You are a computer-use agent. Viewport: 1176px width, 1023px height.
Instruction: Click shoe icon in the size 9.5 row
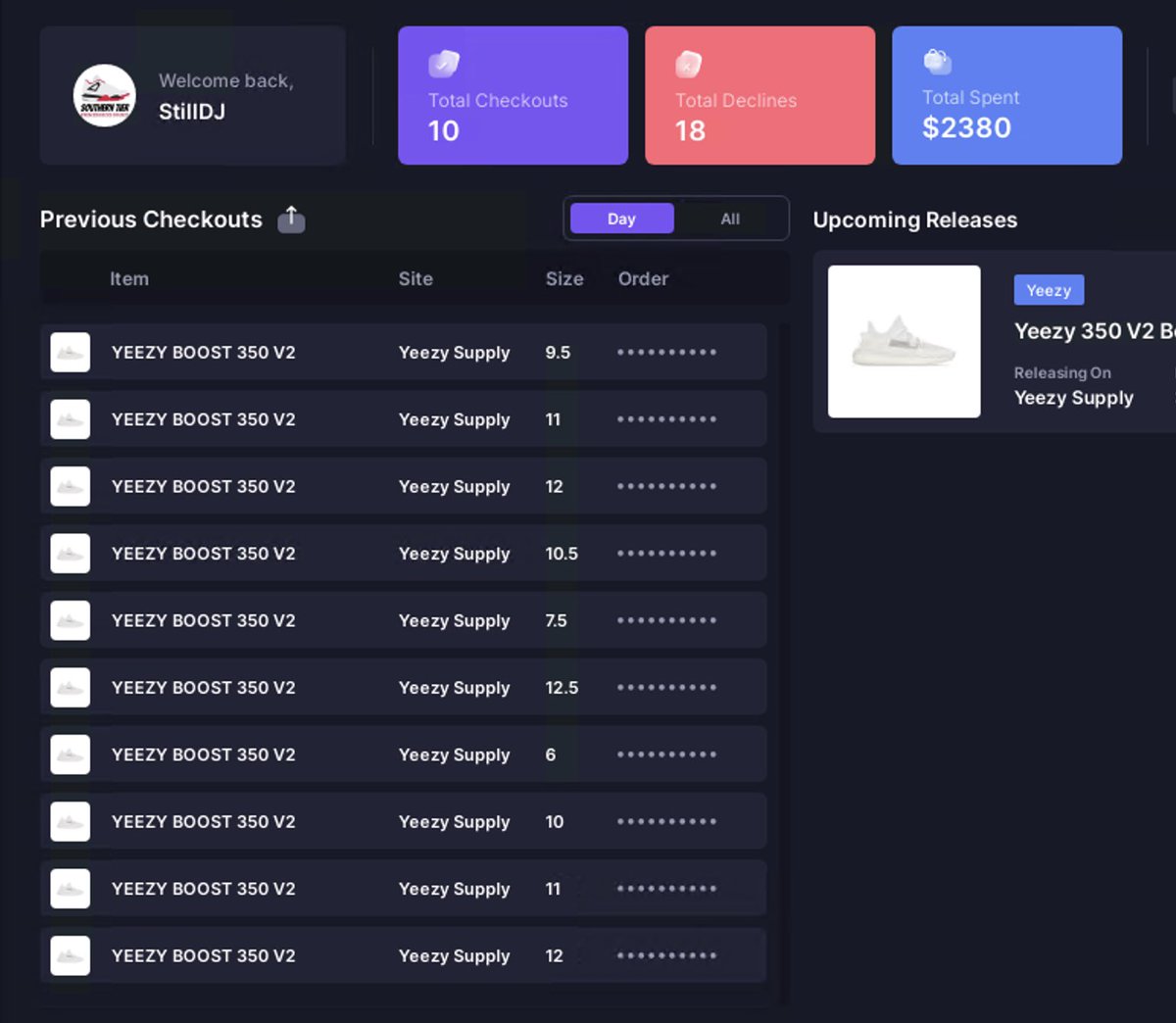(71, 353)
